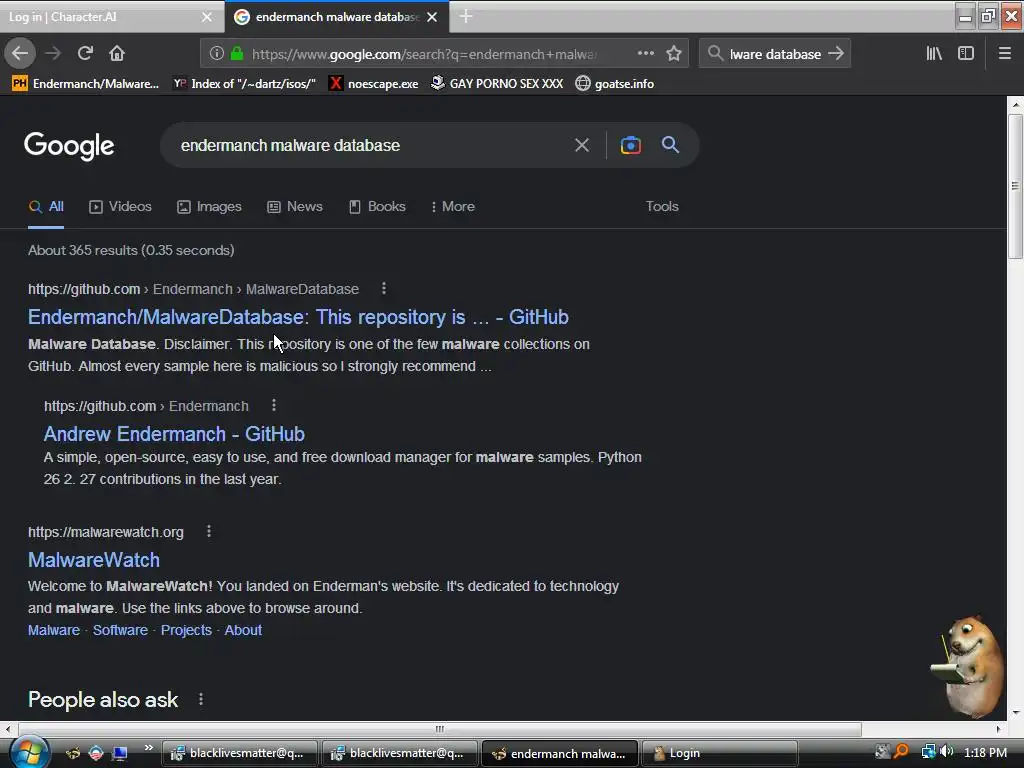Image resolution: width=1024 pixels, height=768 pixels.
Task: Toggle the sidebar icon in toolbar
Action: 966,54
